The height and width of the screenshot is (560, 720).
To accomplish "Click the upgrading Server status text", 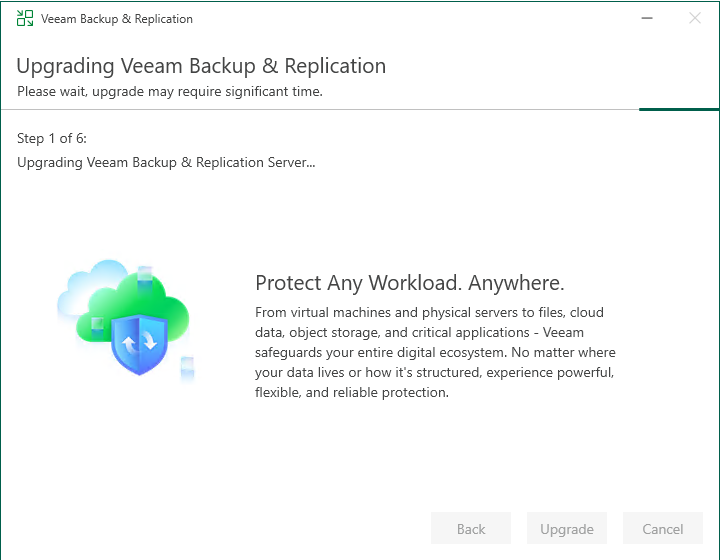I will tap(166, 162).
